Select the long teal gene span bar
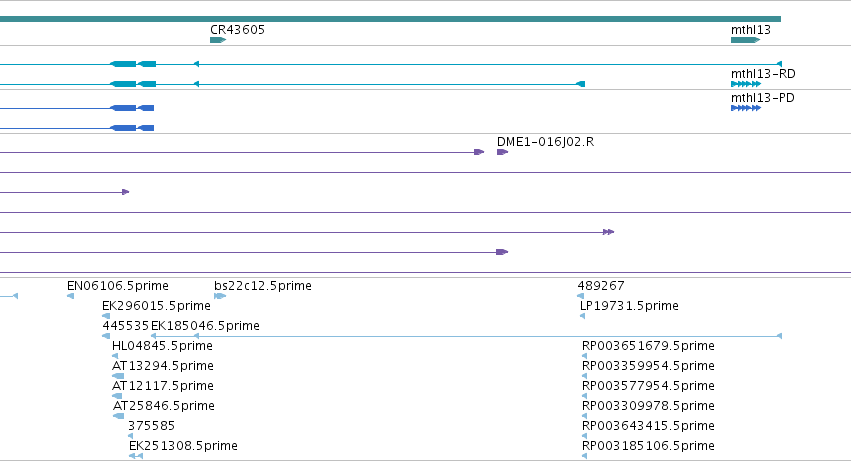This screenshot has width=851, height=461. coord(390,19)
